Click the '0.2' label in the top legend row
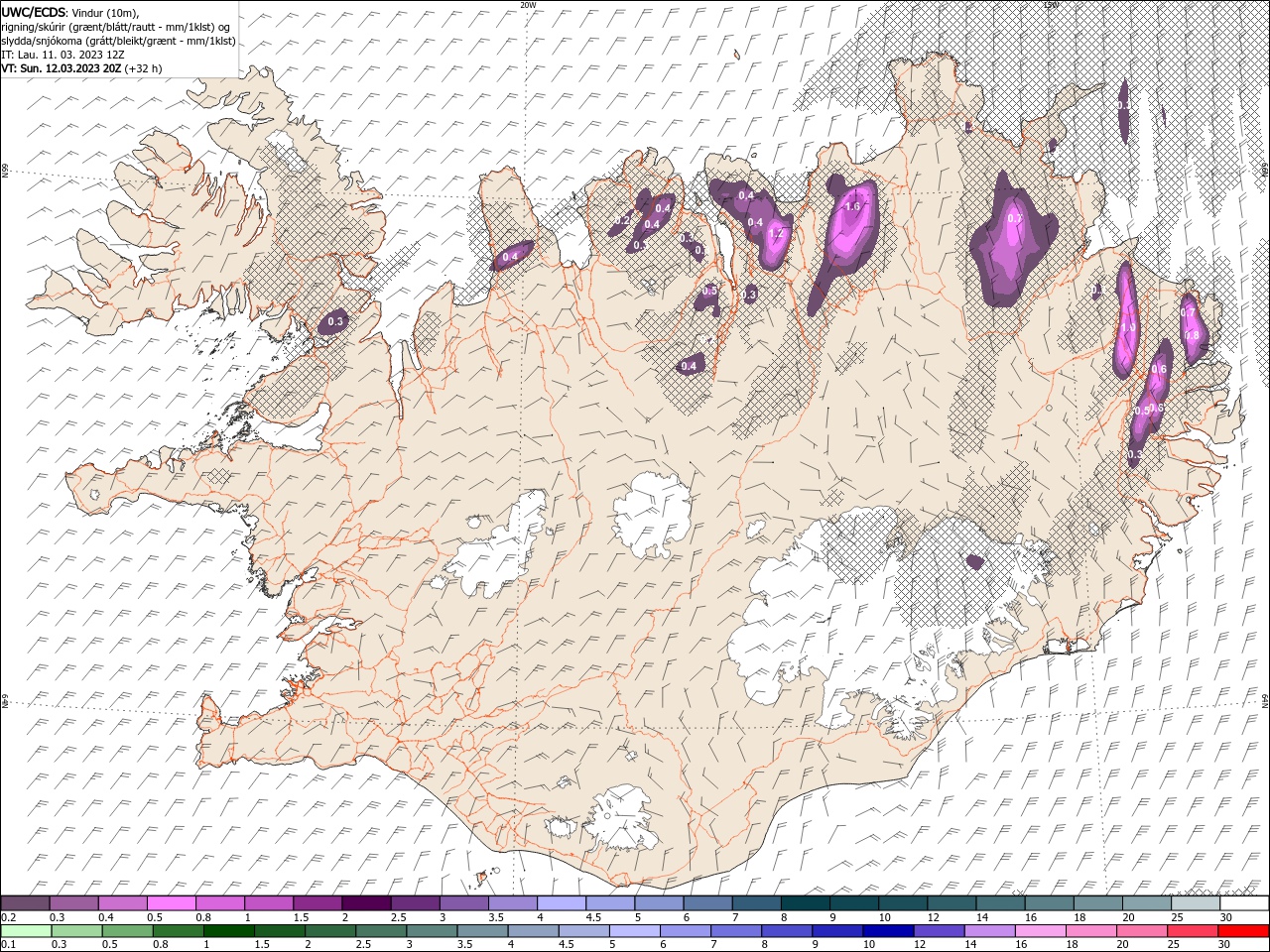The width and height of the screenshot is (1270, 952). click(x=8, y=917)
